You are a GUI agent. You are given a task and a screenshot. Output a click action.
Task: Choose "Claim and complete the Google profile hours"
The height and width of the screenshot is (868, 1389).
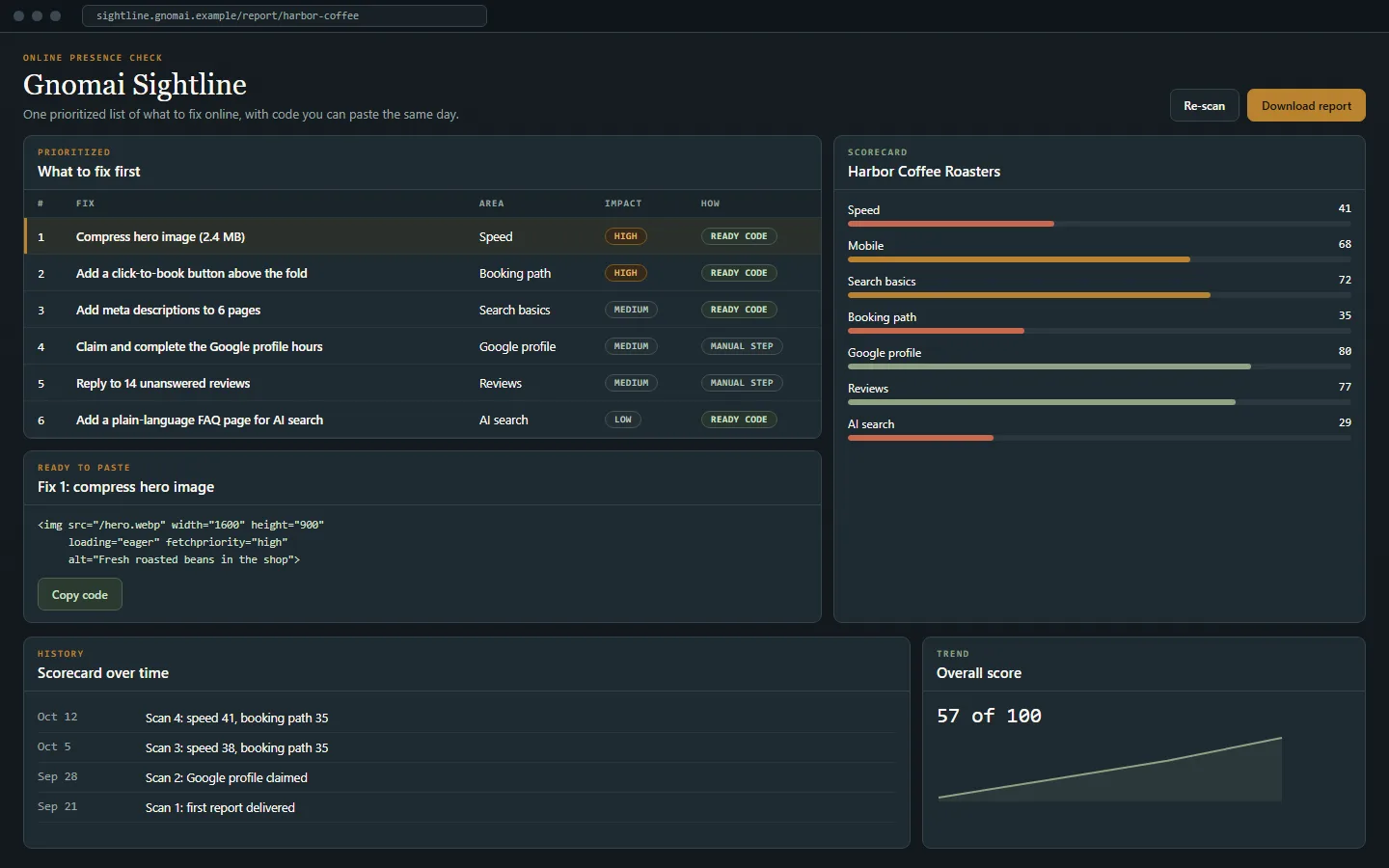(x=422, y=346)
